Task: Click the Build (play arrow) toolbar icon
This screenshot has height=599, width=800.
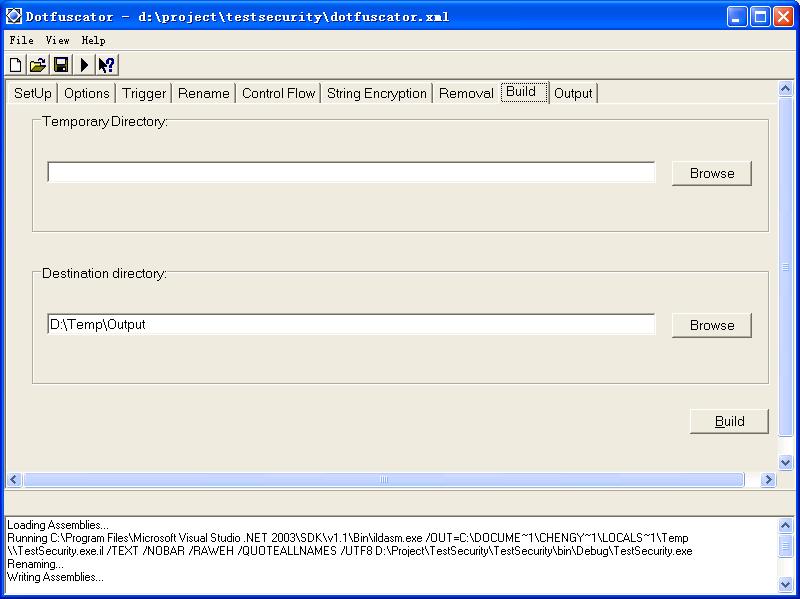Action: pyautogui.click(x=84, y=65)
